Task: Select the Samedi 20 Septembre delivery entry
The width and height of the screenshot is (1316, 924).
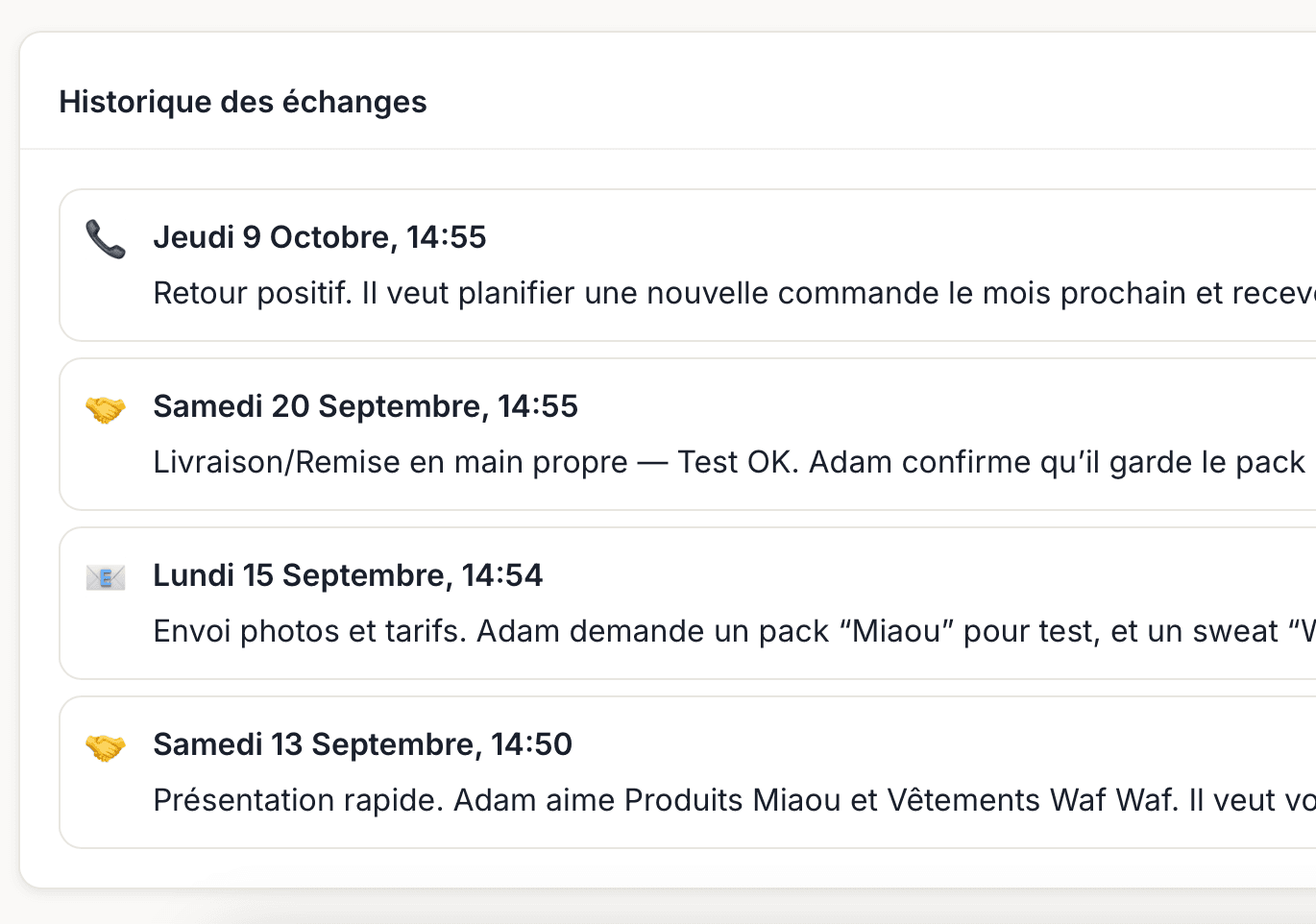Action: point(480,433)
